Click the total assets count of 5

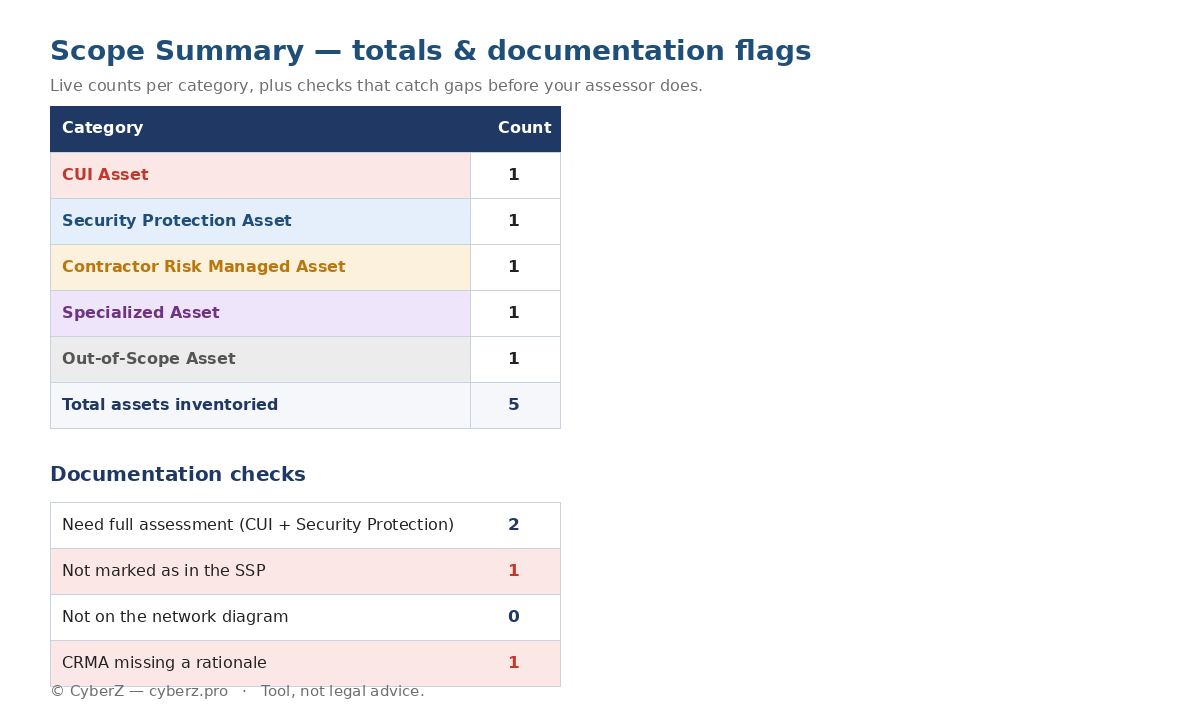[x=515, y=405]
